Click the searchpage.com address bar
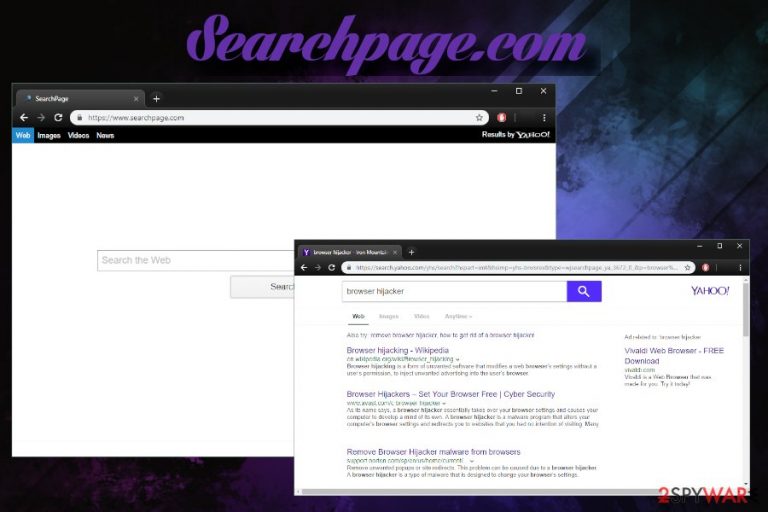768x512 pixels. coord(279,118)
